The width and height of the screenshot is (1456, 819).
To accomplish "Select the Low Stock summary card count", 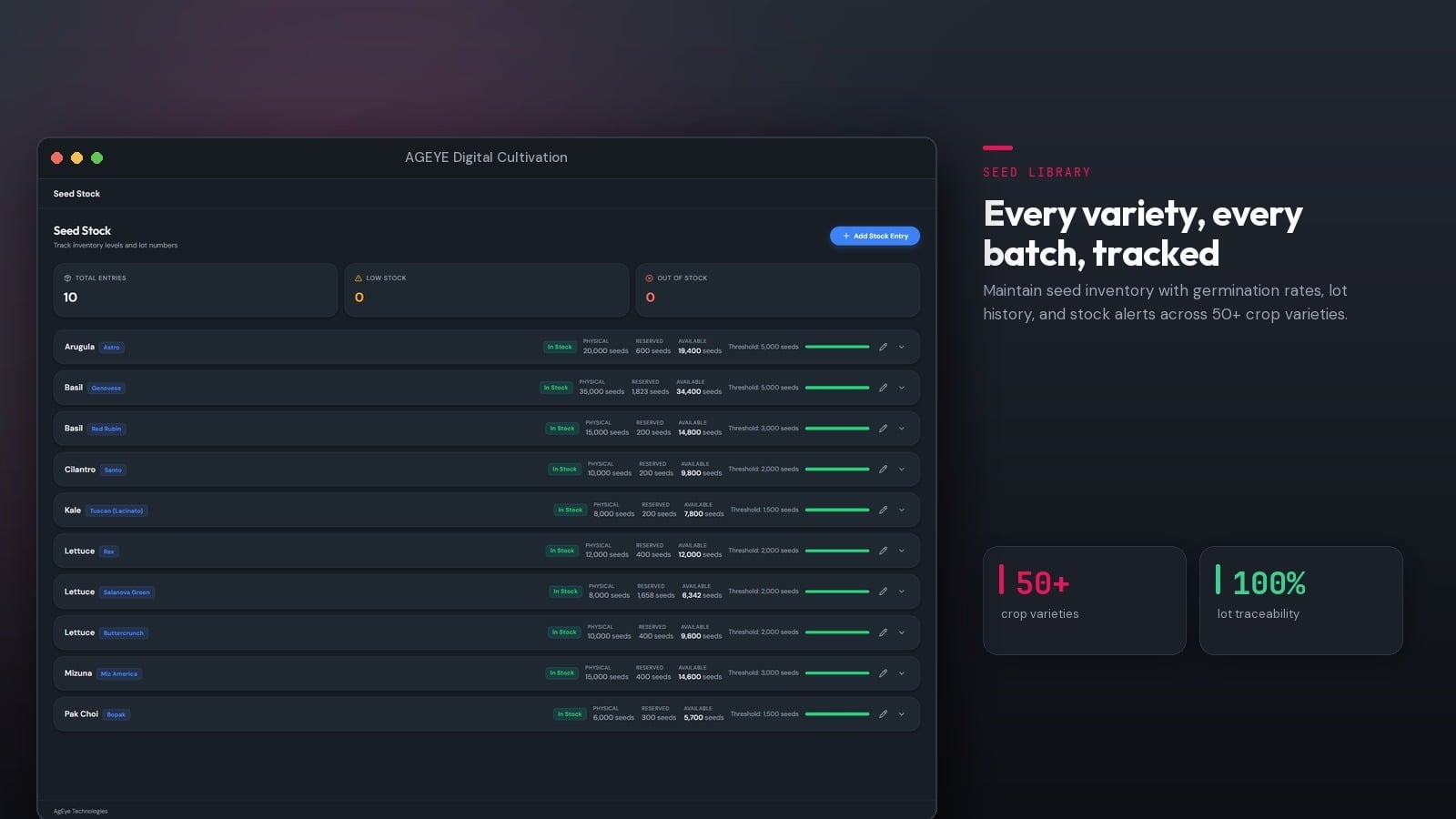I will coord(359,298).
